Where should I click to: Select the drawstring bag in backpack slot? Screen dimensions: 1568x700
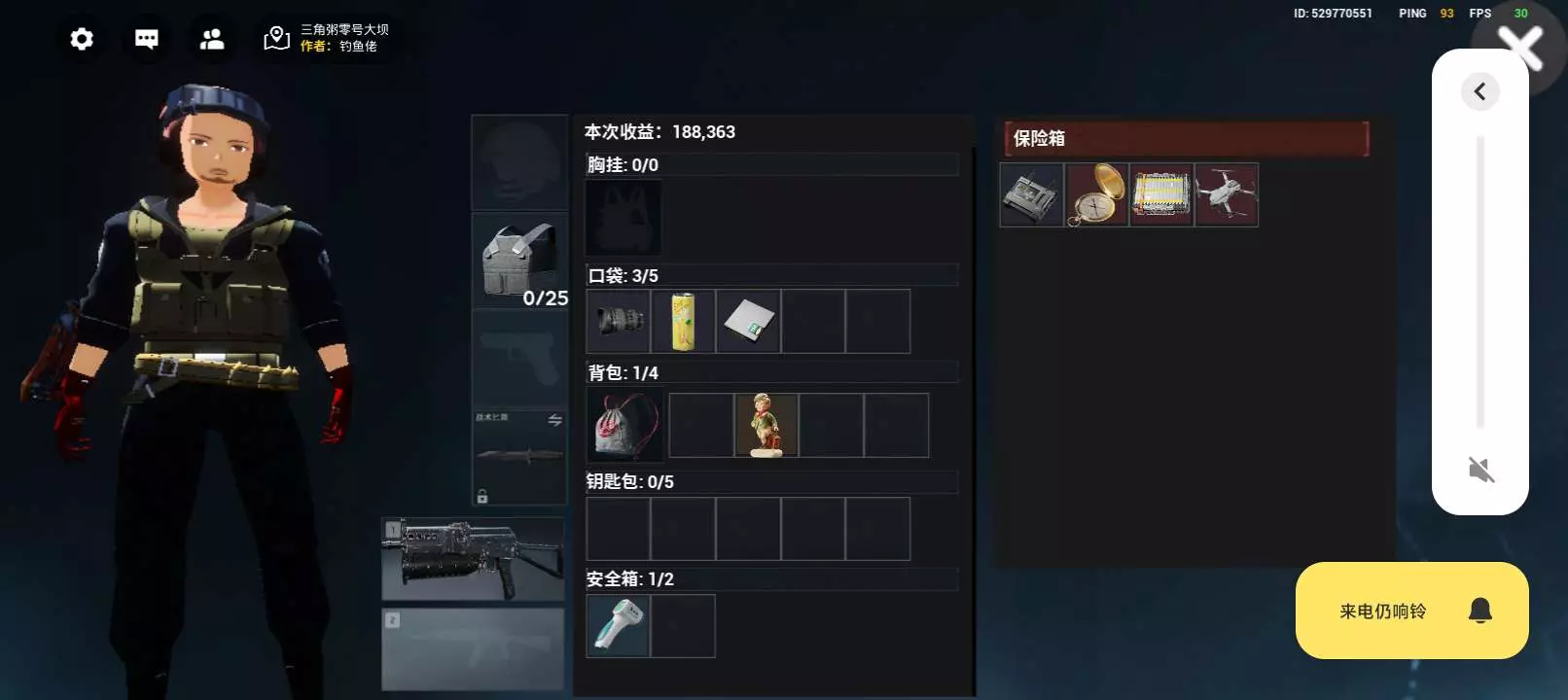coord(625,425)
